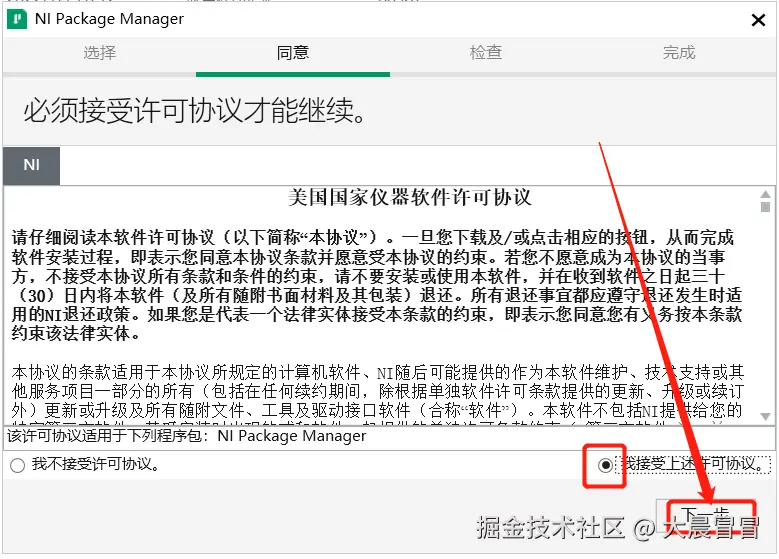779x559 pixels.
Task: Click the paragraph starting 请仔细阅读本软件许可协议
Action: point(377,285)
